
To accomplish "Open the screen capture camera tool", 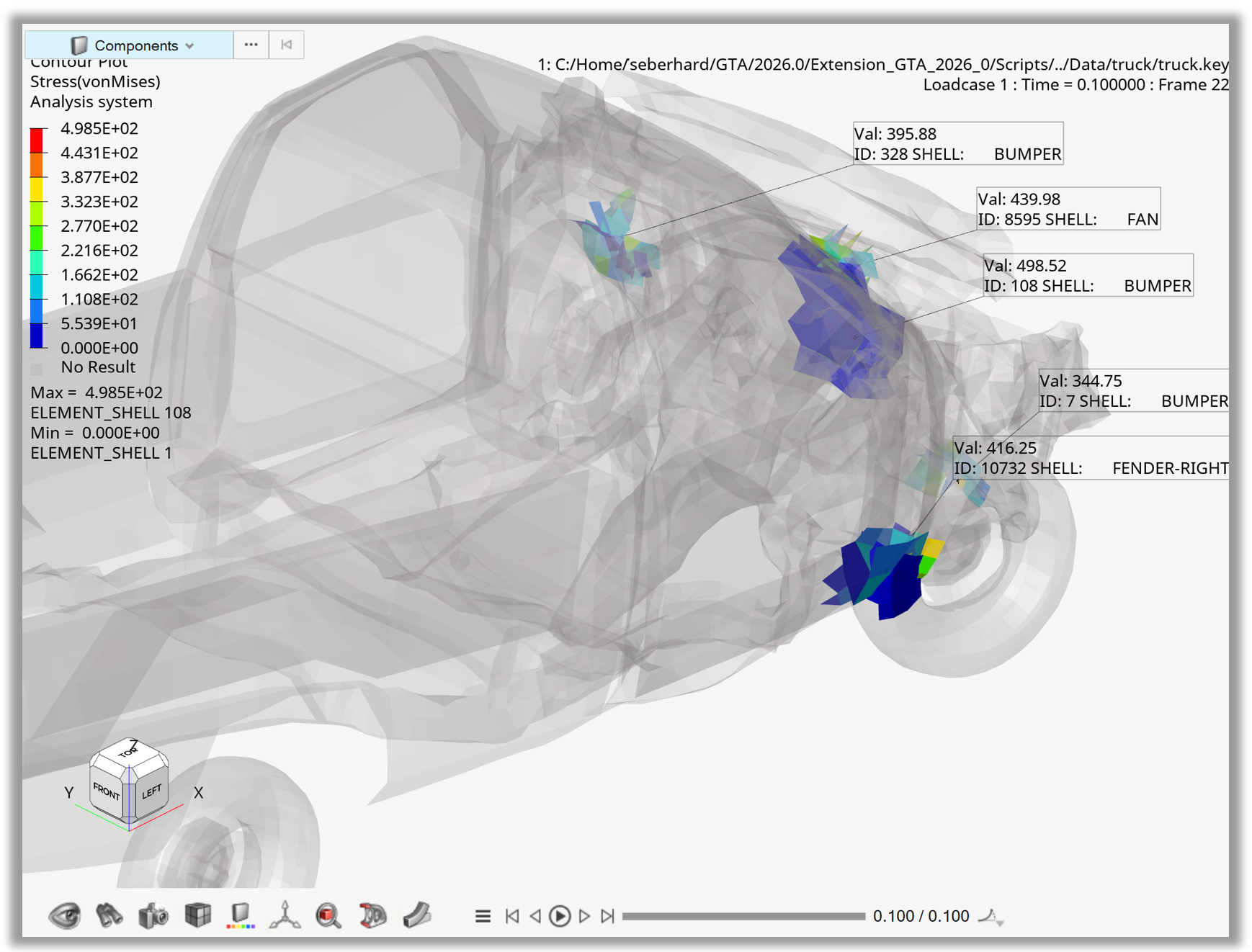I will tap(153, 915).
